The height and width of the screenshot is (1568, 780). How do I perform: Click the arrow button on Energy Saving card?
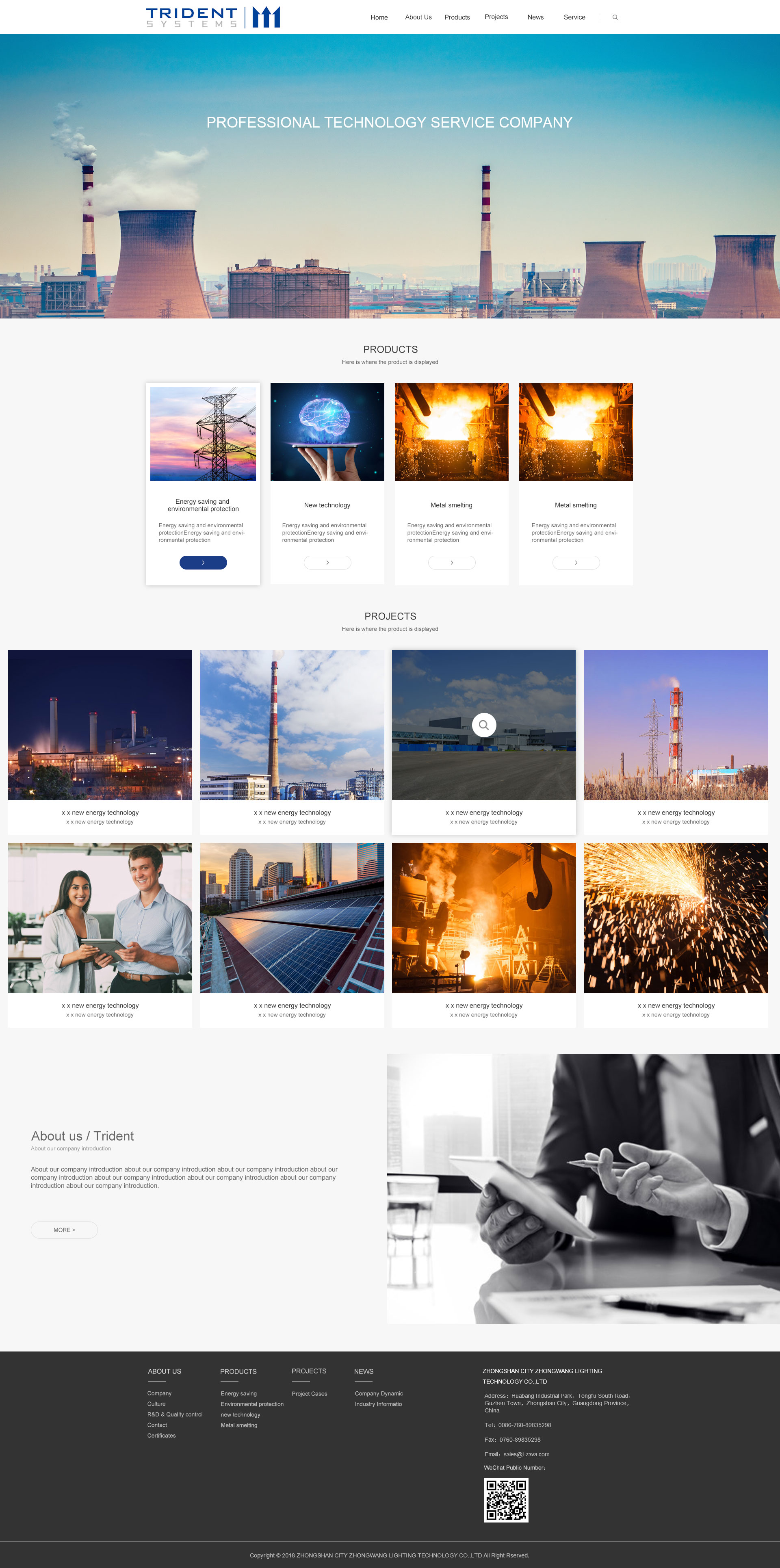[203, 562]
